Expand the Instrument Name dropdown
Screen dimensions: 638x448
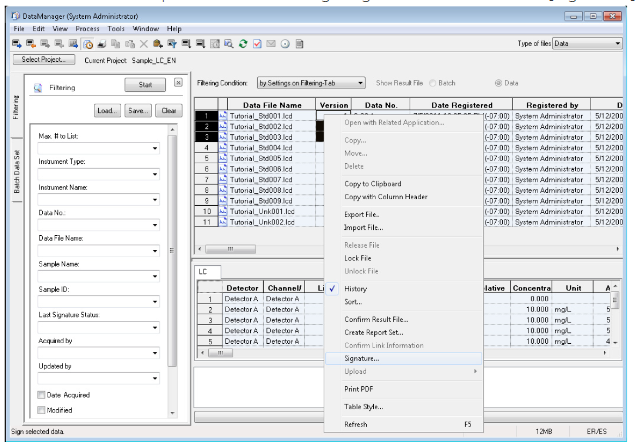coord(155,199)
